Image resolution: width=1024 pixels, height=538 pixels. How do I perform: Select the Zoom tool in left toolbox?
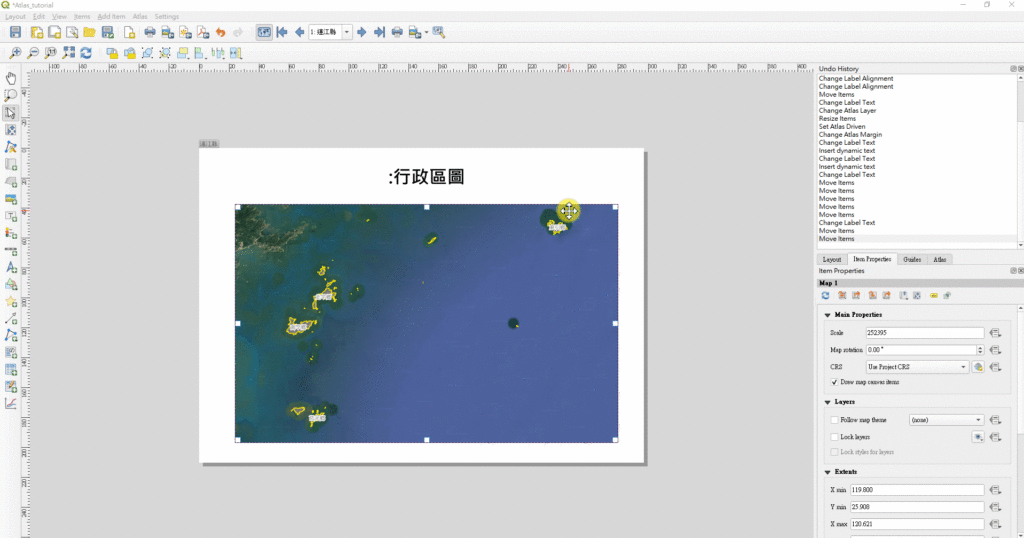pos(11,95)
